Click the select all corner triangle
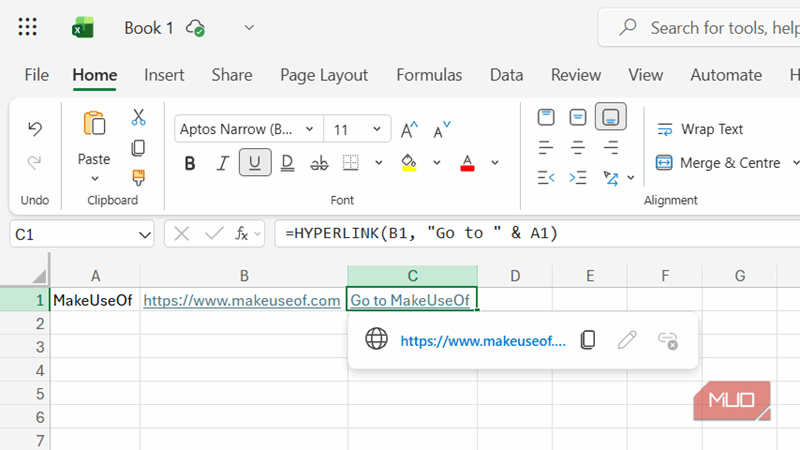Viewport: 800px width, 450px height. point(39,277)
